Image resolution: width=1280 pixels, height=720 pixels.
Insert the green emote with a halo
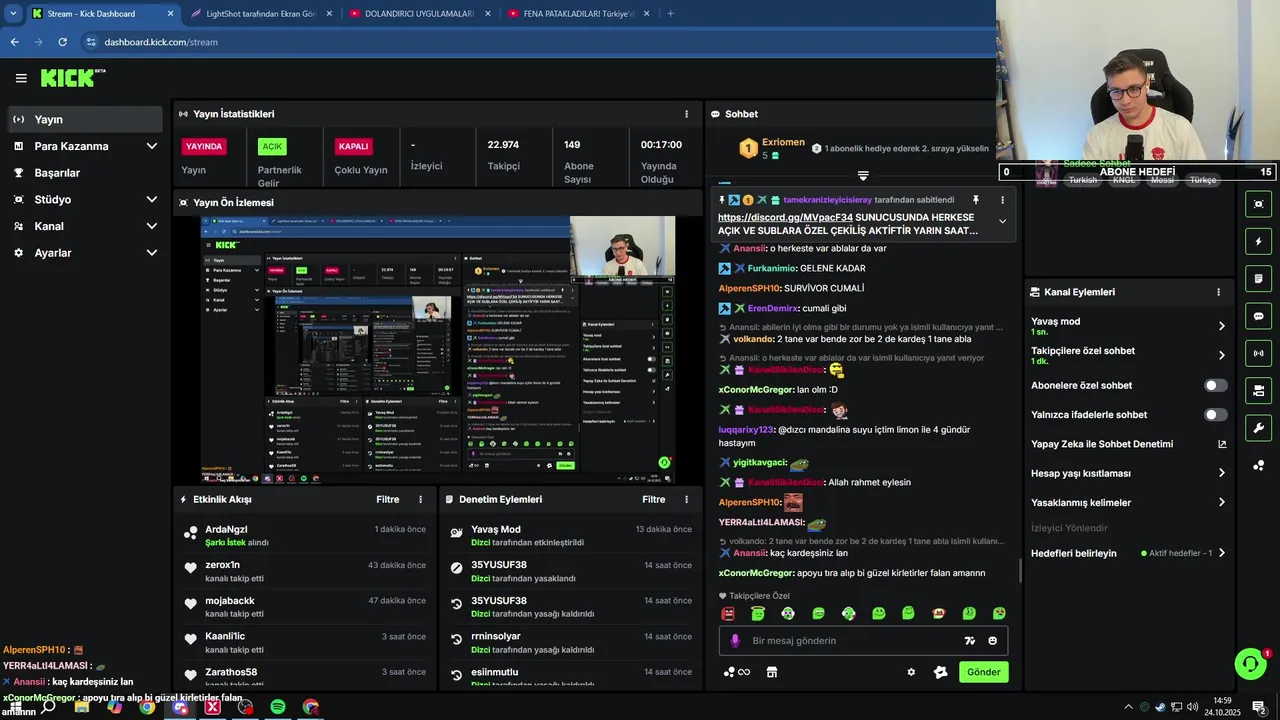click(758, 613)
